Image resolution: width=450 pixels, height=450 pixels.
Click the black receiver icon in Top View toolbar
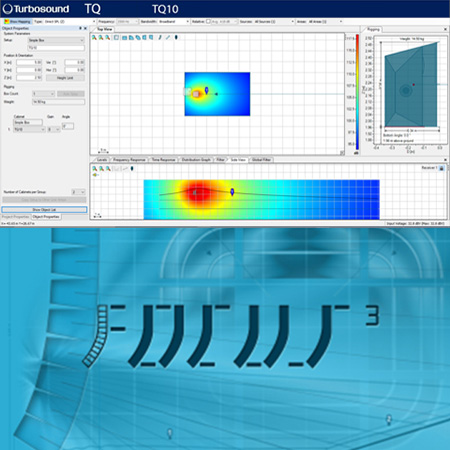[176, 38]
